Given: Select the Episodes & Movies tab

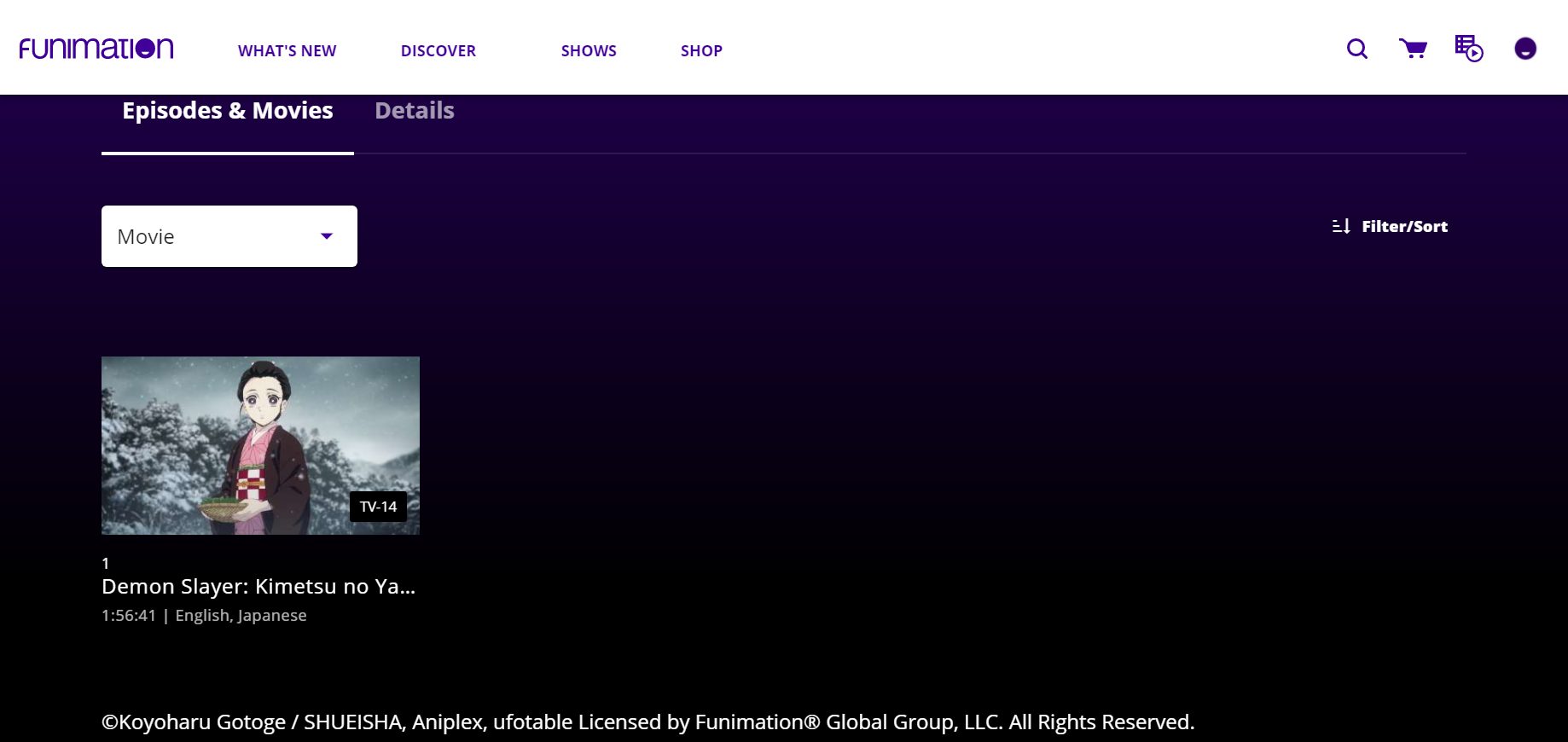Looking at the screenshot, I should (227, 111).
